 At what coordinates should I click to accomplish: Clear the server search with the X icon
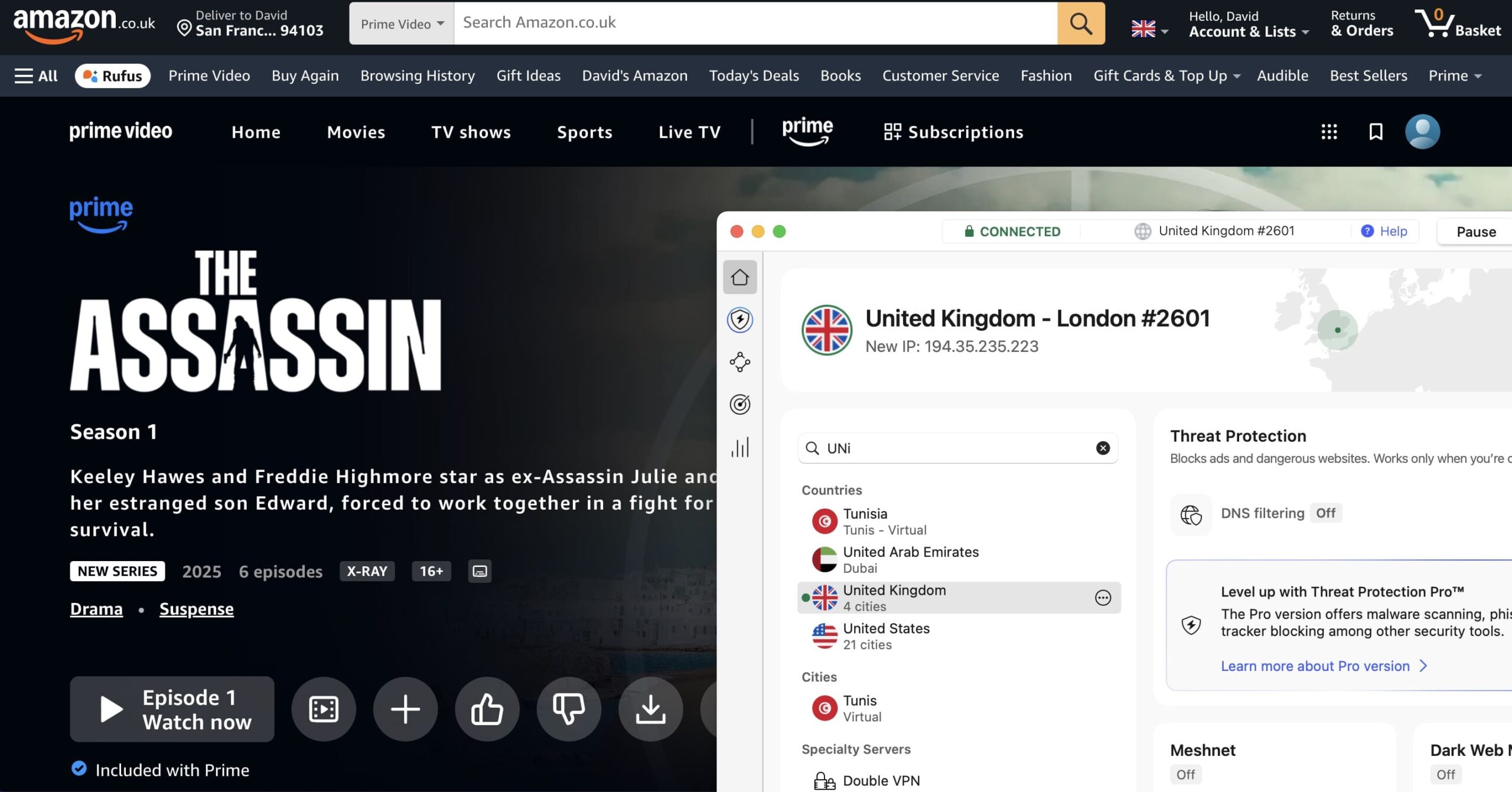tap(1102, 448)
